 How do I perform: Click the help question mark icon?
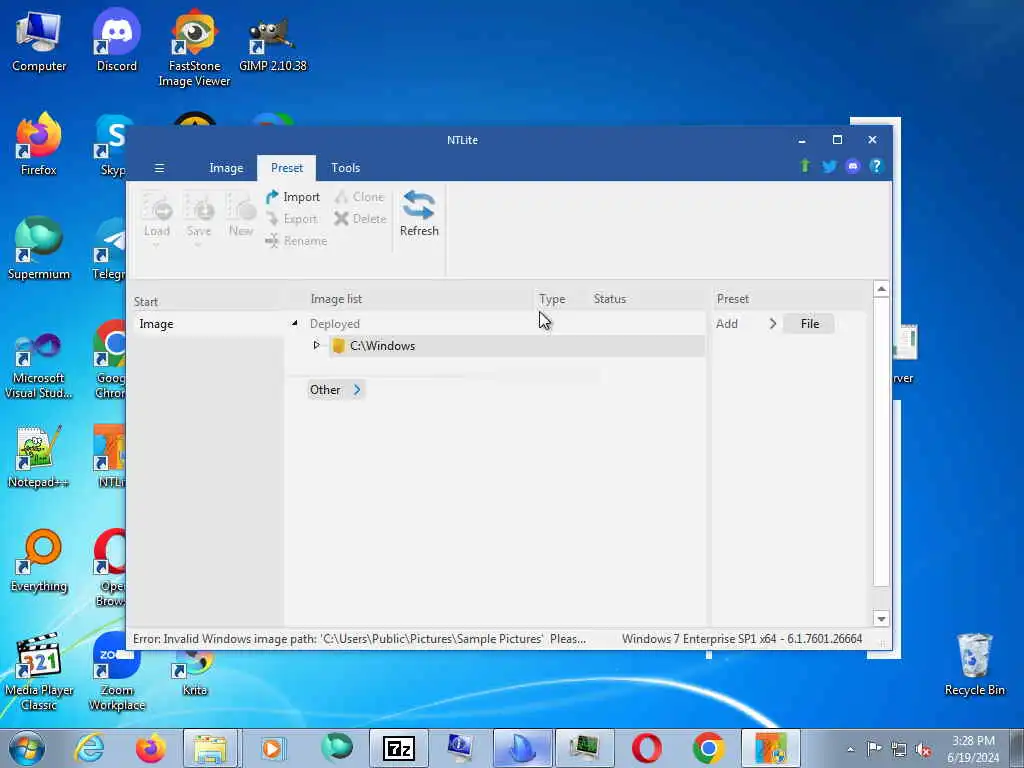876,167
